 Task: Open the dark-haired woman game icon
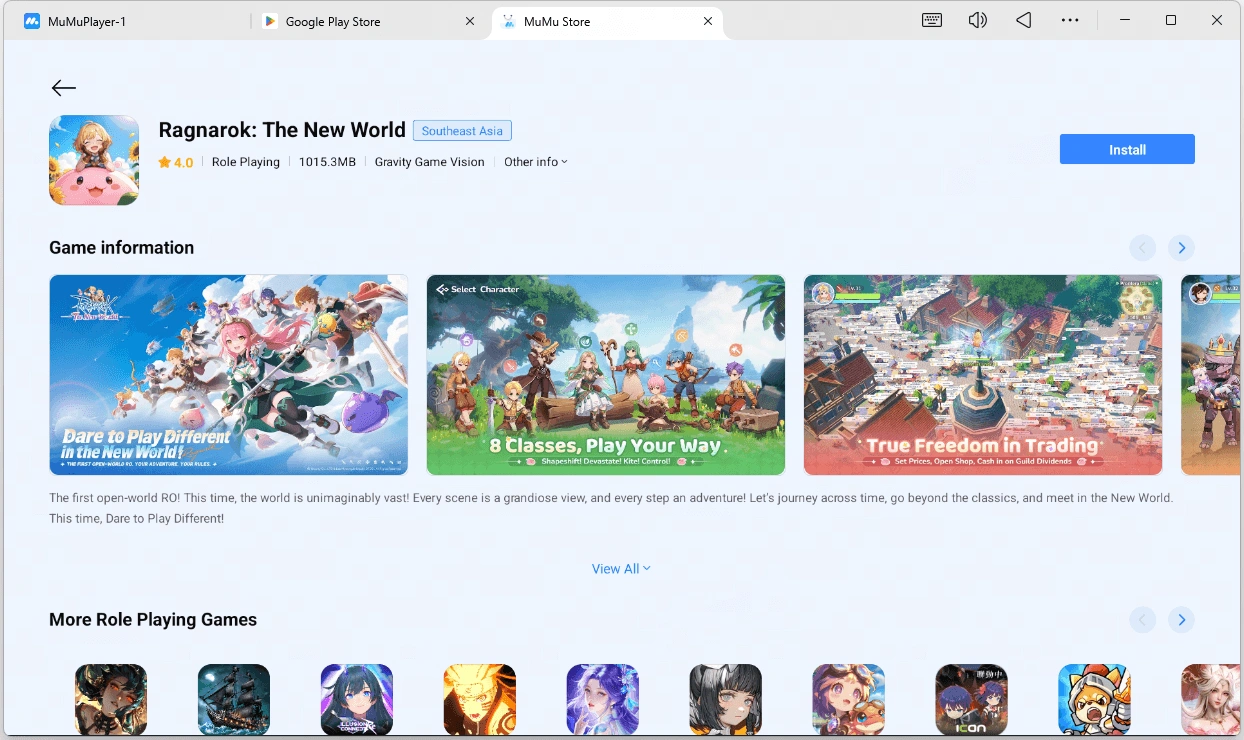coord(111,700)
